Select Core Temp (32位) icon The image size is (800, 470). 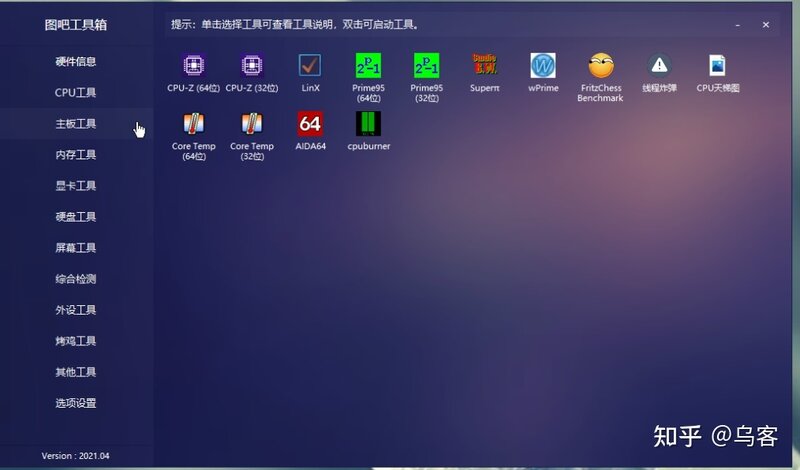coord(252,123)
